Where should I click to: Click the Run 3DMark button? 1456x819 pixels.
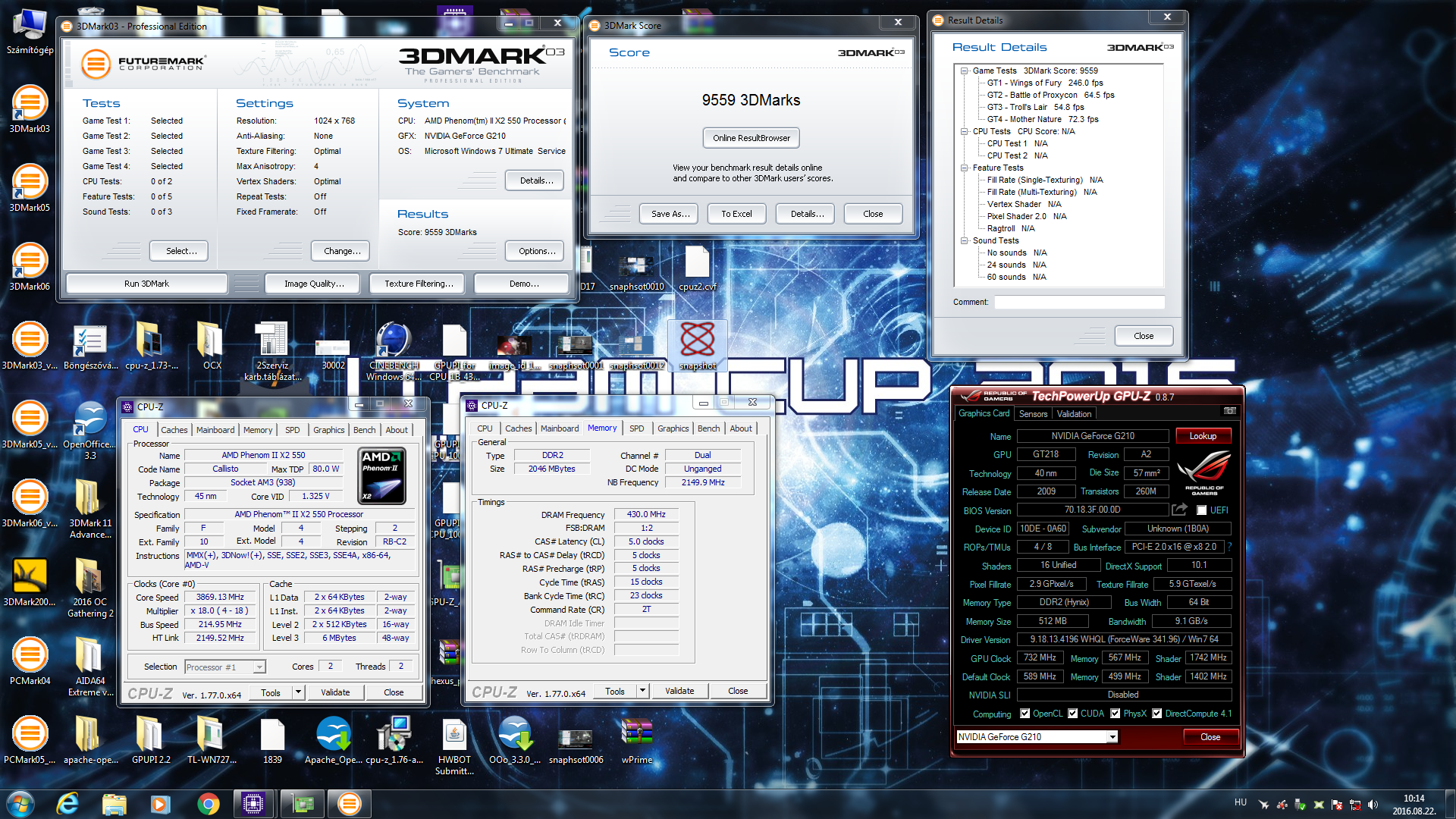[x=147, y=284]
